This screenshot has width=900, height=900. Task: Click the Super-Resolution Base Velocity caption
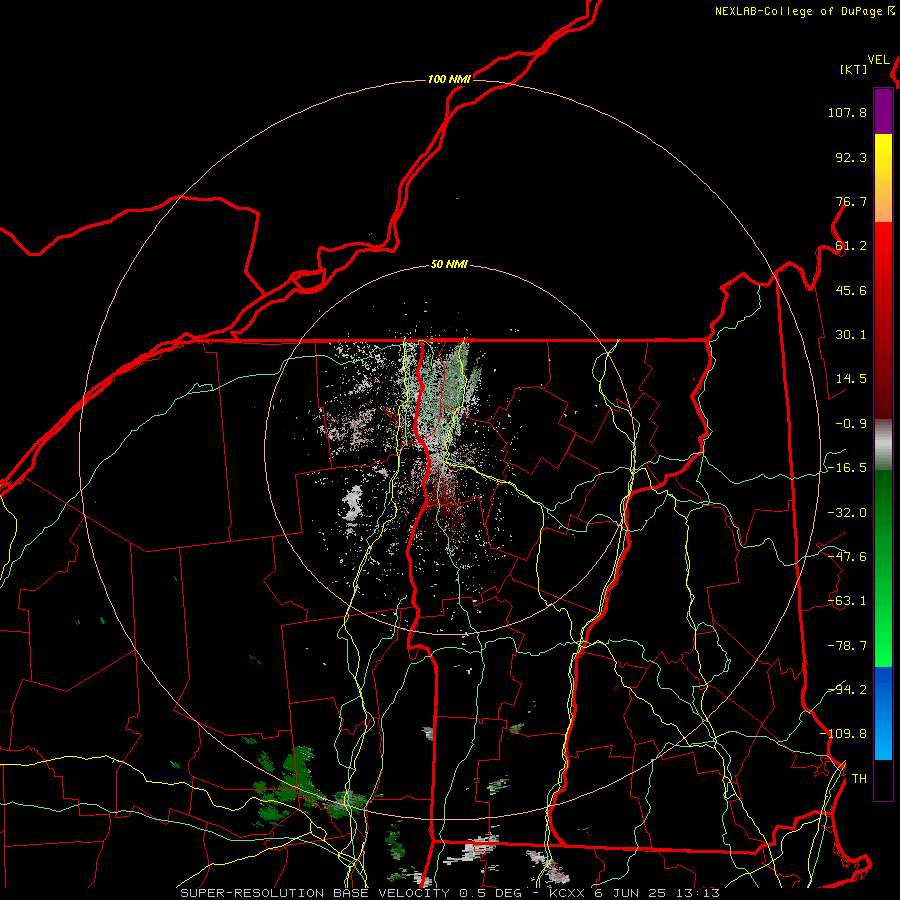450,893
